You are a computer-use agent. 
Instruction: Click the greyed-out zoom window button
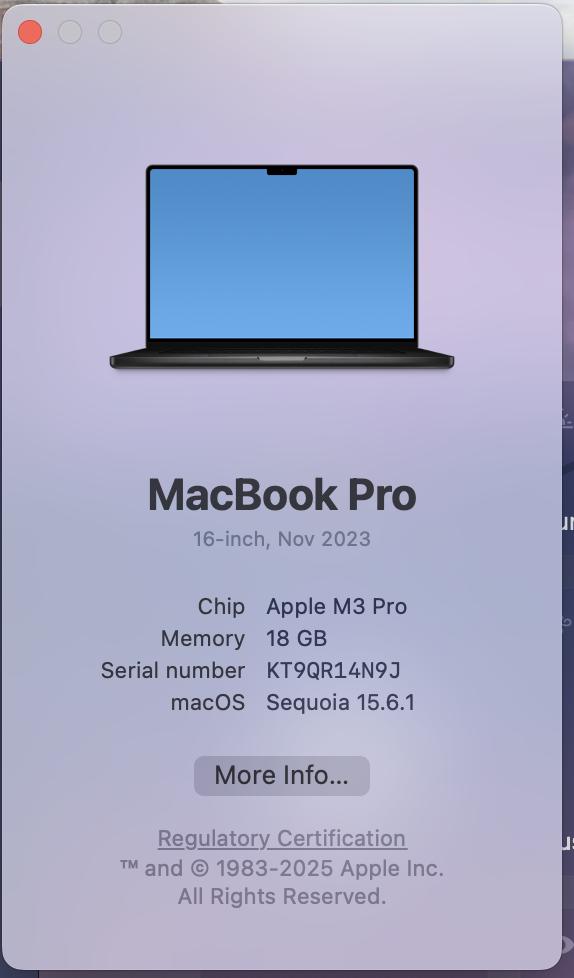(110, 32)
